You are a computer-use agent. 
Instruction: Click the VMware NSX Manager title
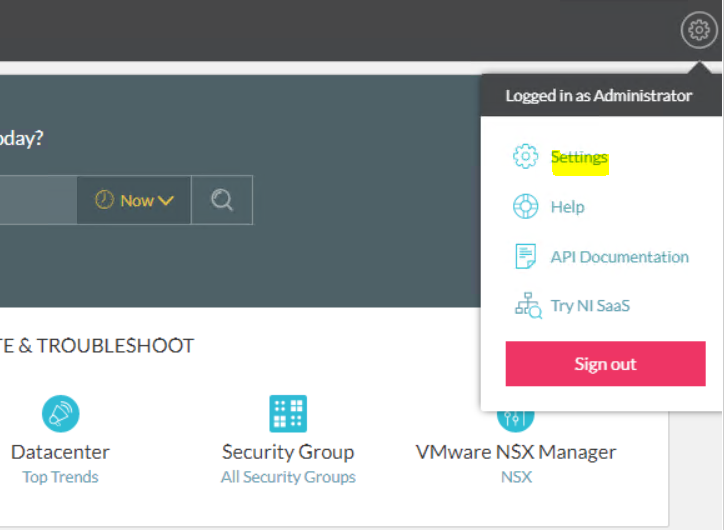(x=516, y=452)
